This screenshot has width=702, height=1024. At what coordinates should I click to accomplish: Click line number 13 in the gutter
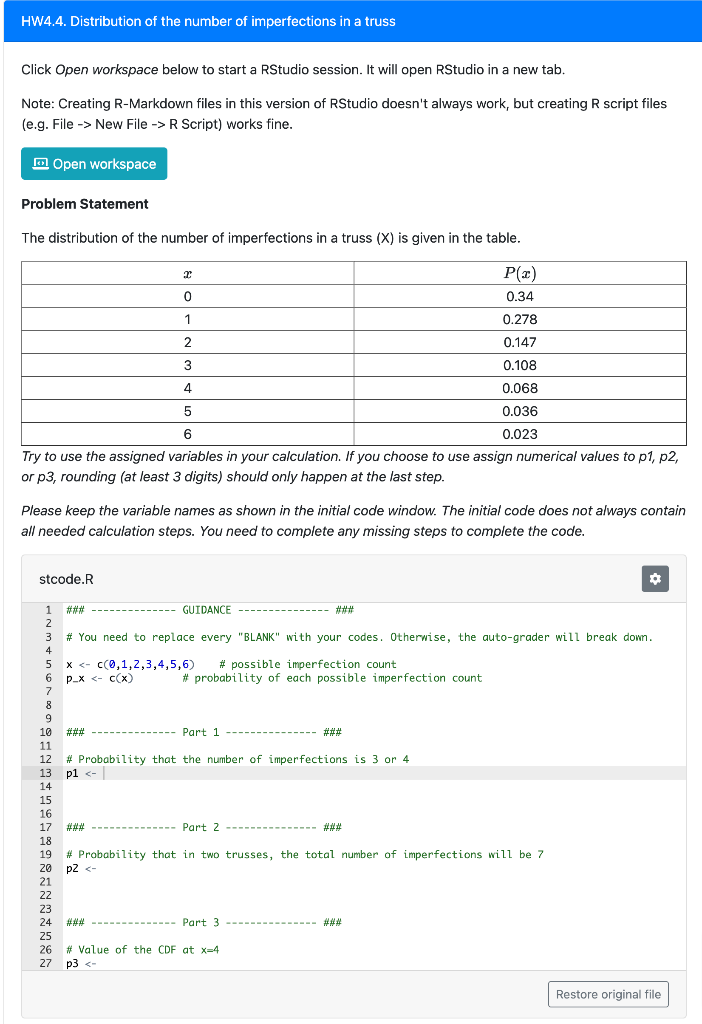(45, 773)
